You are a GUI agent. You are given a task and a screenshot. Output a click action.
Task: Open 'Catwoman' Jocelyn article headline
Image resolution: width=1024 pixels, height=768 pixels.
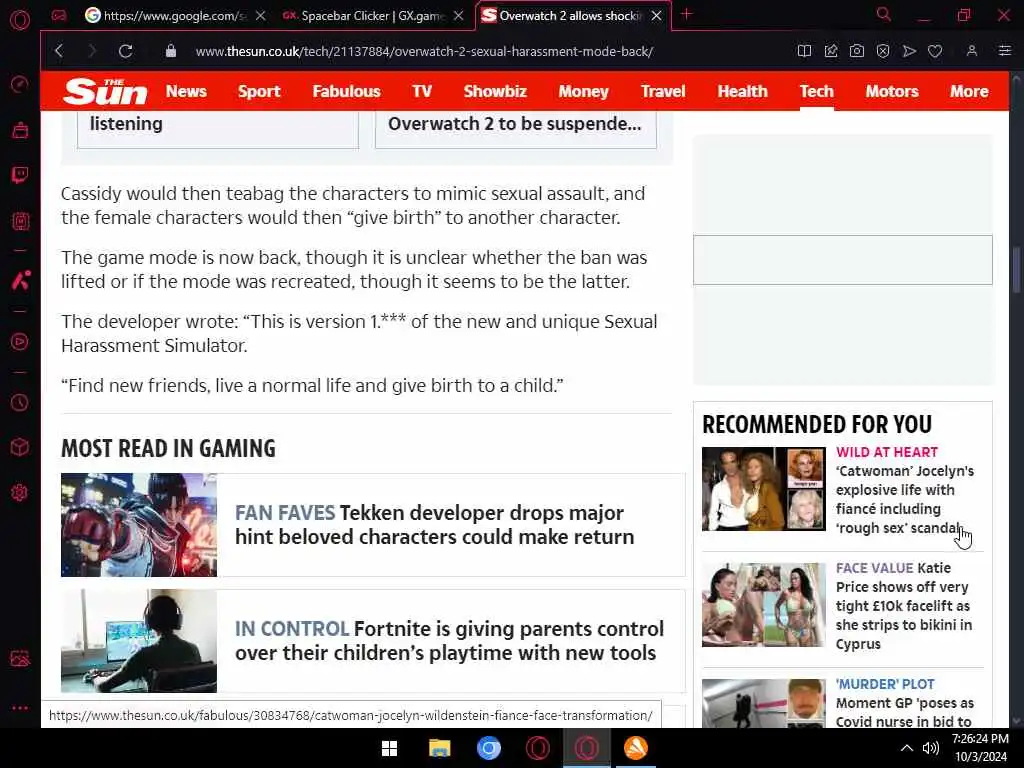(x=904, y=499)
